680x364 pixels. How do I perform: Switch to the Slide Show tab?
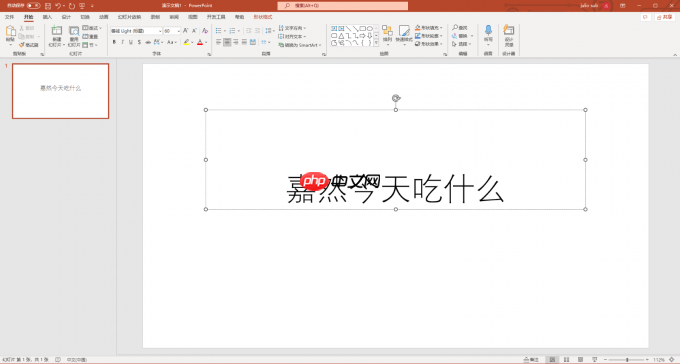pos(129,17)
